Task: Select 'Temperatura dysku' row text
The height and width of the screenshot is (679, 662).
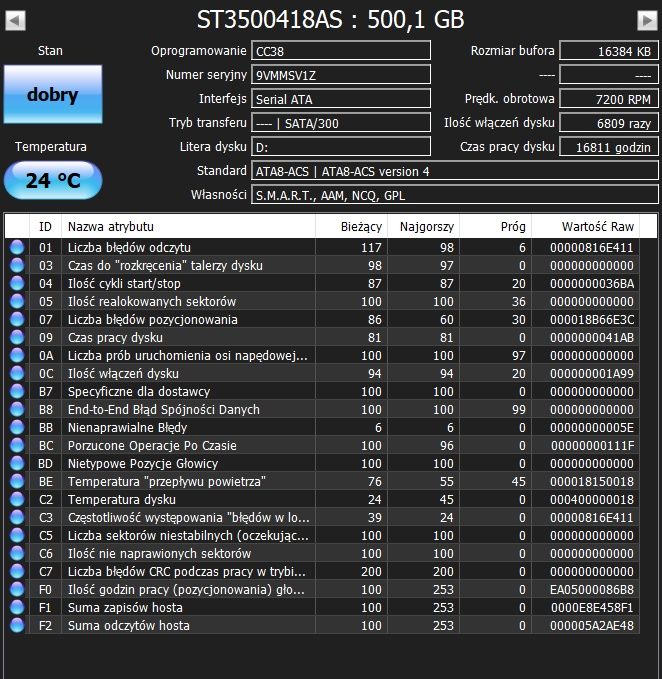Action: 122,499
